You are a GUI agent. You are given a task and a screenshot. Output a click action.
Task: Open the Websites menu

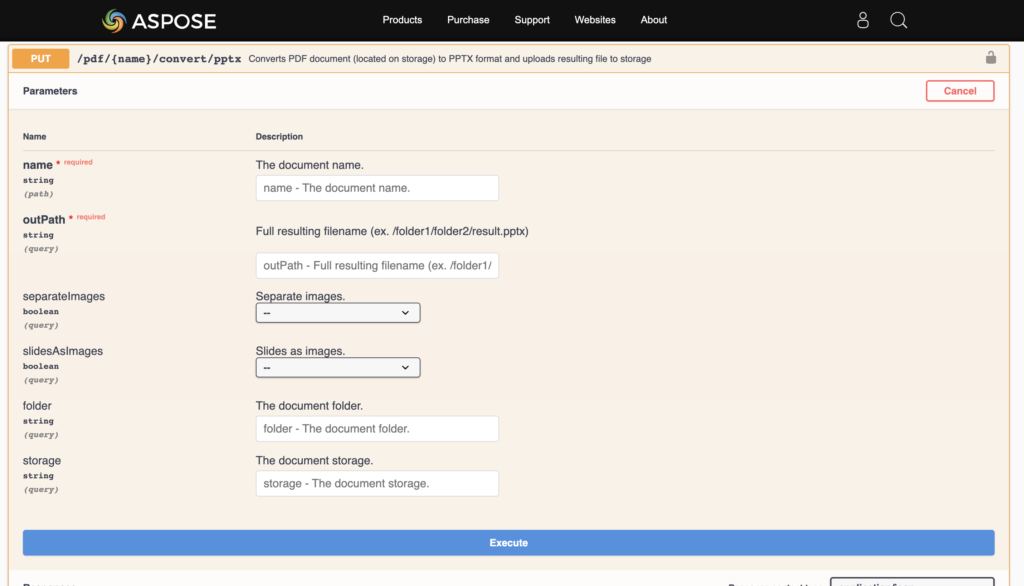pyautogui.click(x=595, y=20)
